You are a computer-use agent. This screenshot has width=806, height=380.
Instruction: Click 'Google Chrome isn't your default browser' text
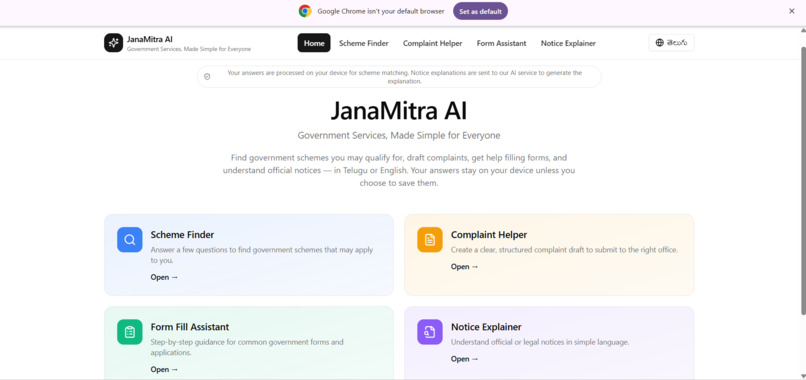click(x=380, y=11)
